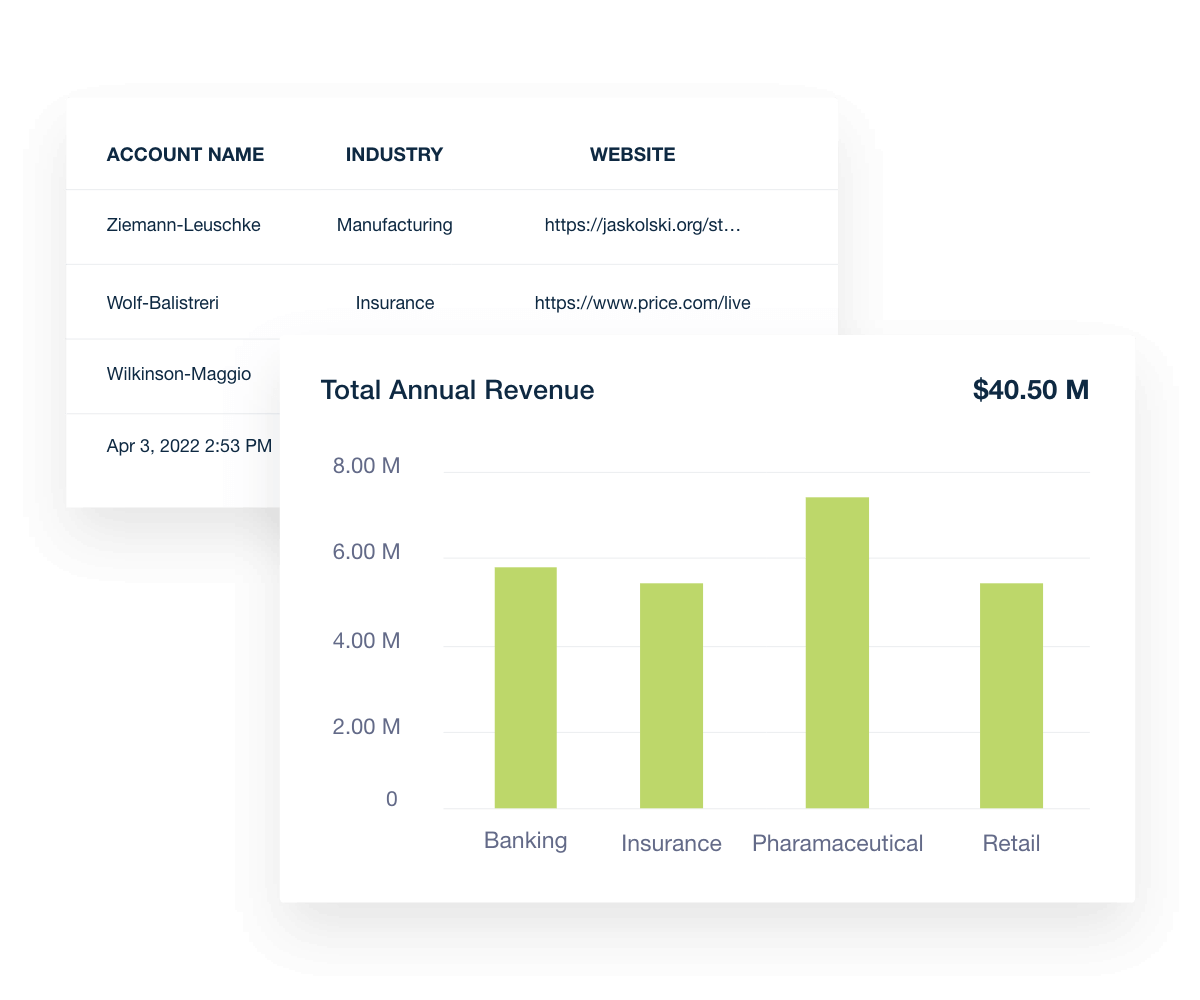
Task: Open the https://jaskolski.org truncated link
Action: pos(642,225)
